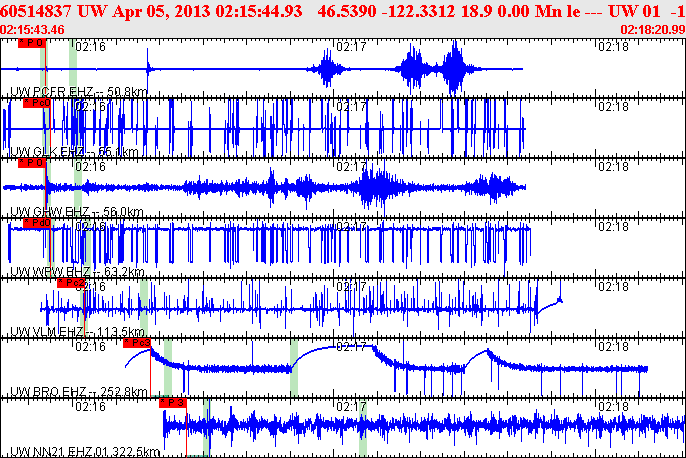Select the red Pc pick flag on GLK trace

click(36, 103)
